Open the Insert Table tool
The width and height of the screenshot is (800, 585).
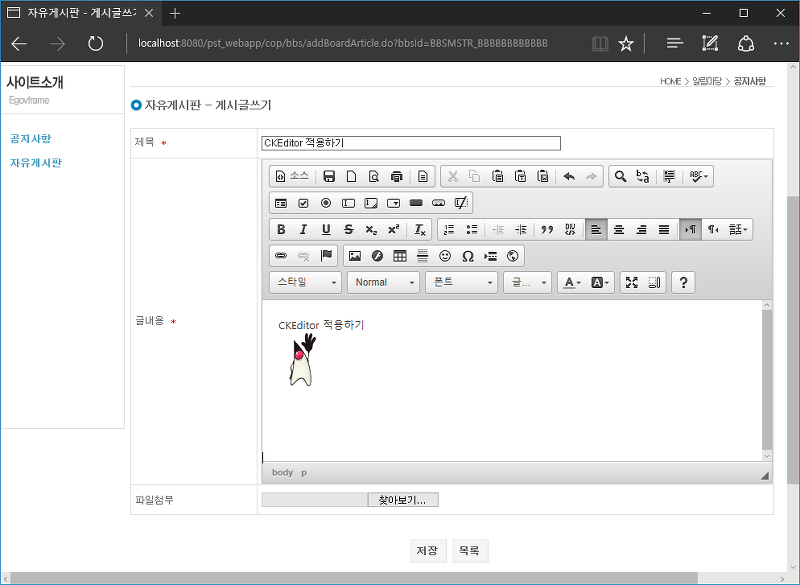(x=399, y=256)
